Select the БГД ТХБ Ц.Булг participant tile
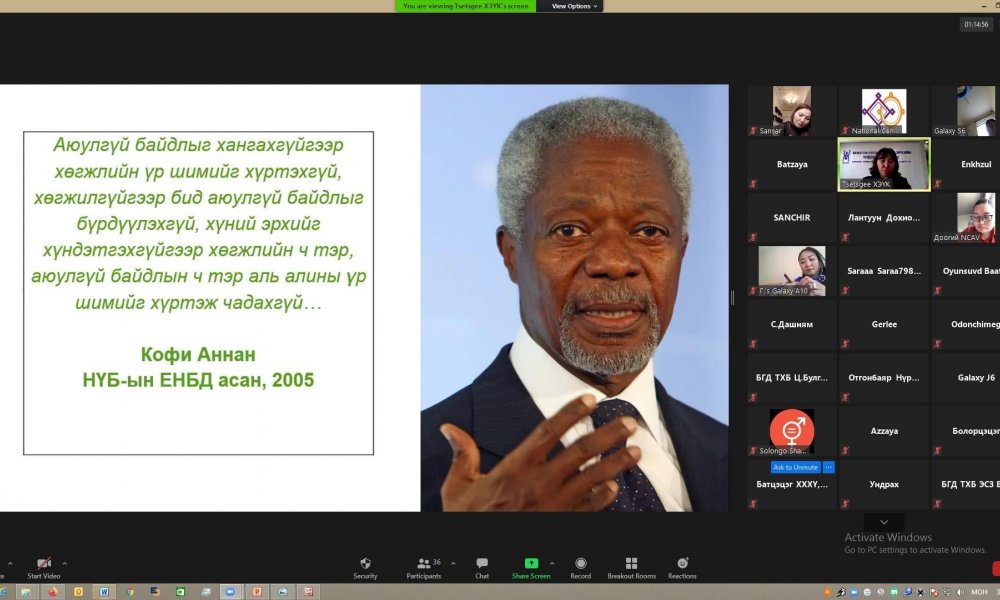The height and width of the screenshot is (600, 1000). 792,378
